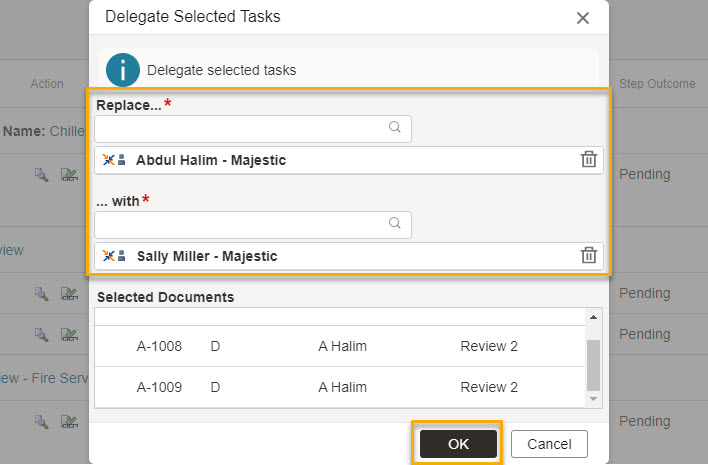Select Abdul Halim - Majestic entry
The height and width of the screenshot is (465, 708).
349,160
